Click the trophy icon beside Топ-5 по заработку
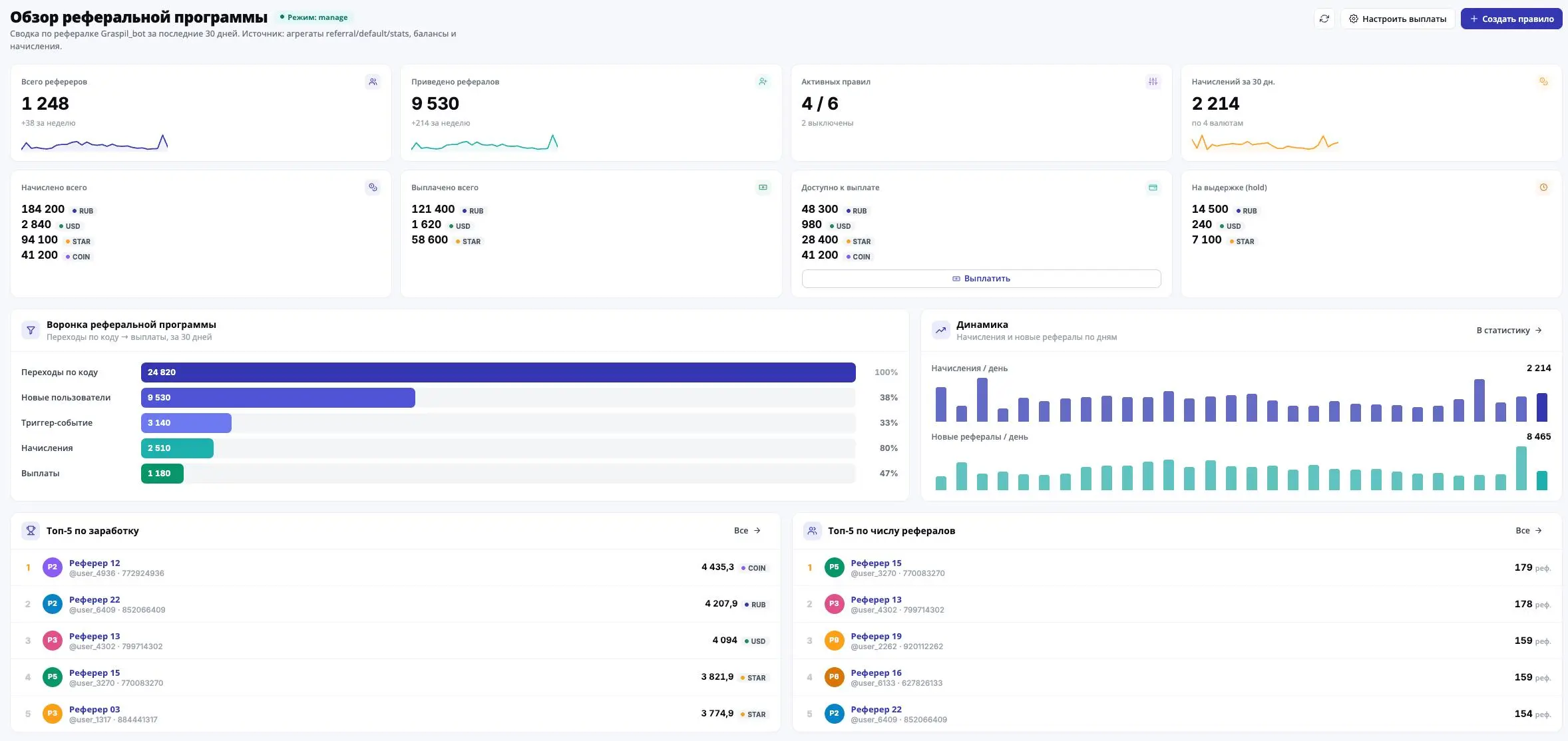The image size is (1568, 741). 31,531
